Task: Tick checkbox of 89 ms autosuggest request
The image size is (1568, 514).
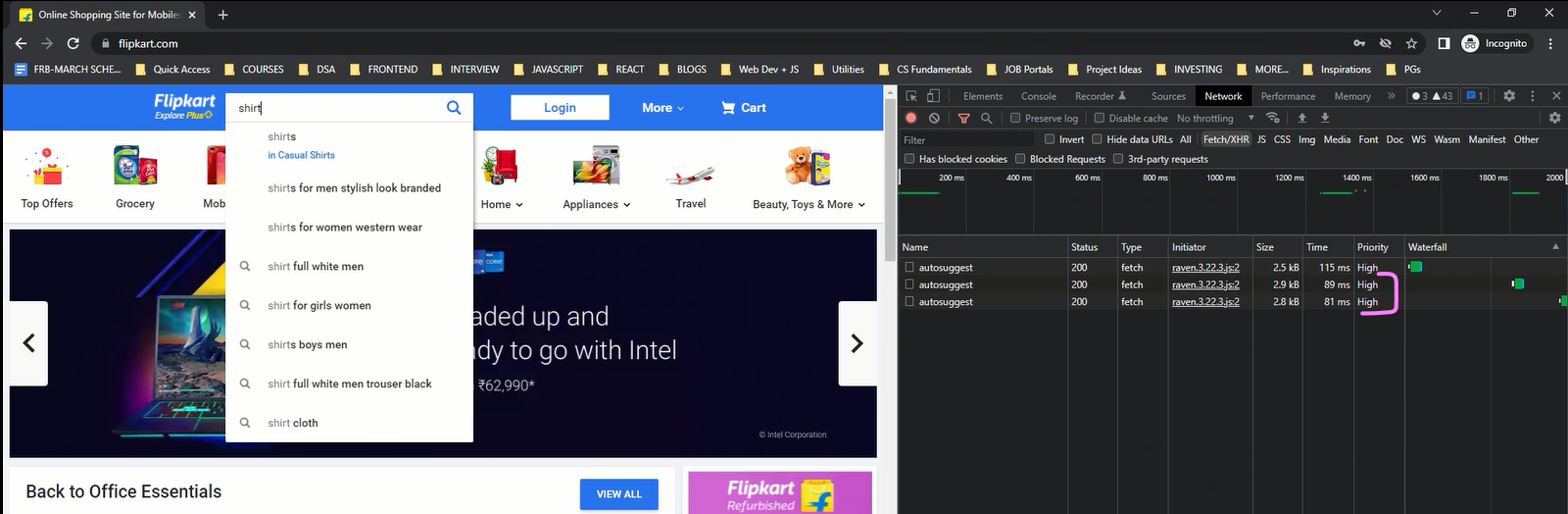Action: (909, 284)
